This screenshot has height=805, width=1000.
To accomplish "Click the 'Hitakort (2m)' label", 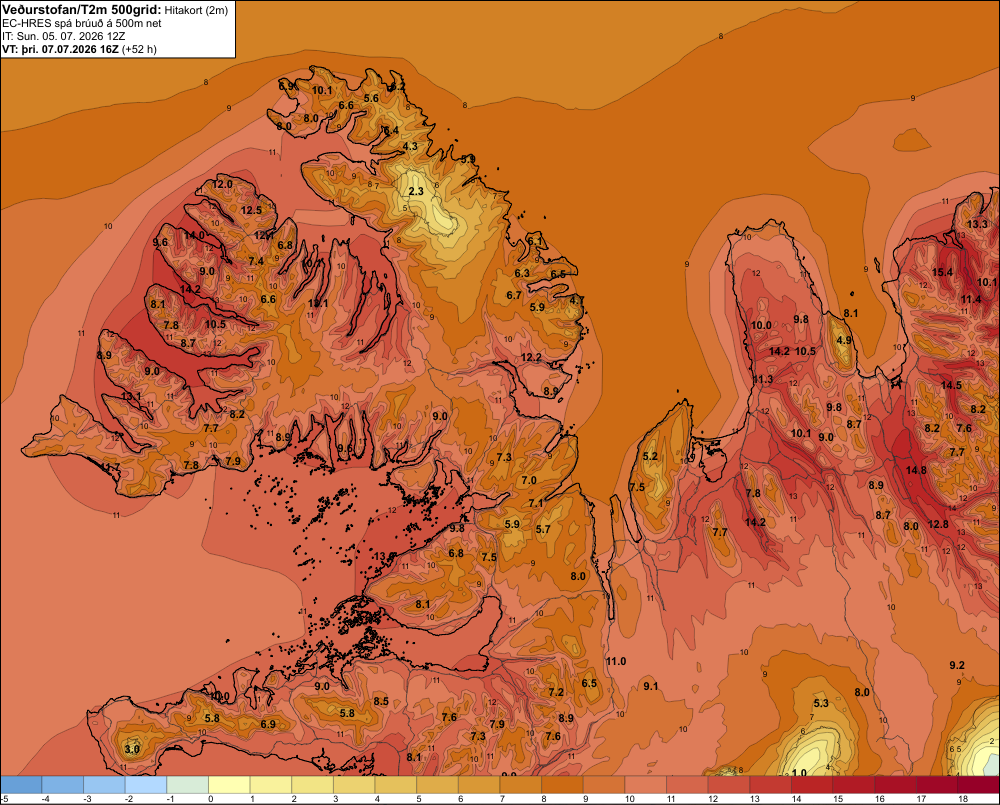I will coord(196,10).
